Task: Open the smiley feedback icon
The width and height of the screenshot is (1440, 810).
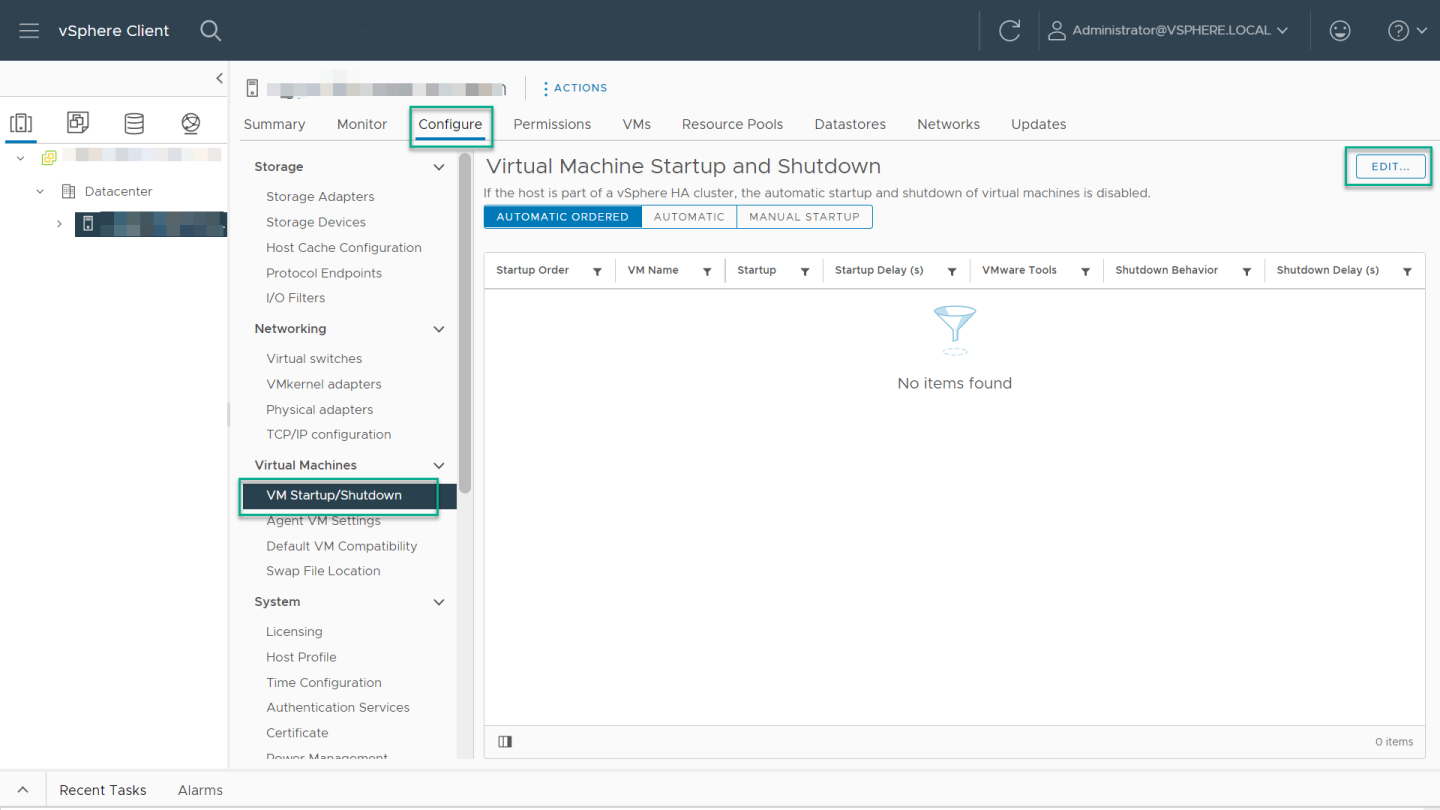Action: (x=1339, y=31)
